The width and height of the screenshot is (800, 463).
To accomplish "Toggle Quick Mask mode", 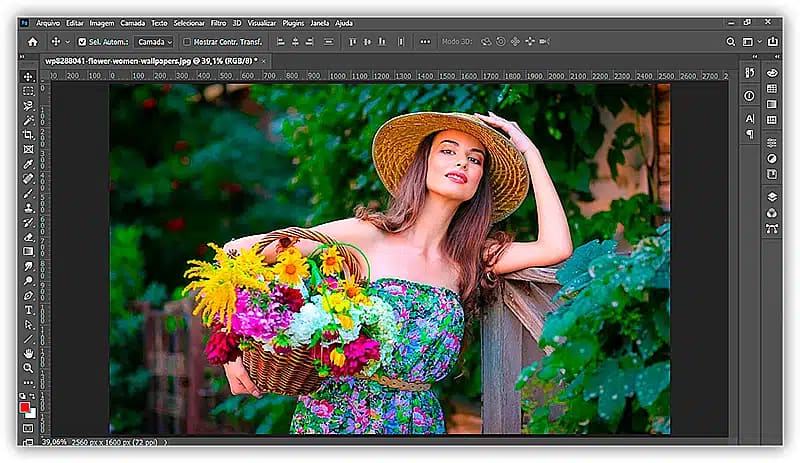I will (28, 428).
